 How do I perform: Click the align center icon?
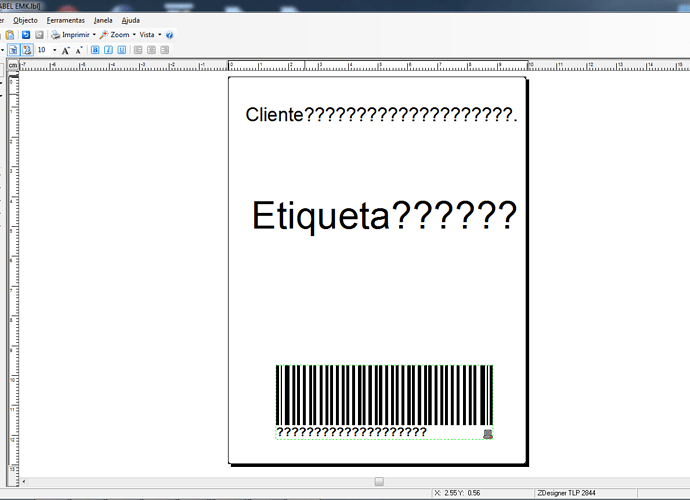coord(151,50)
